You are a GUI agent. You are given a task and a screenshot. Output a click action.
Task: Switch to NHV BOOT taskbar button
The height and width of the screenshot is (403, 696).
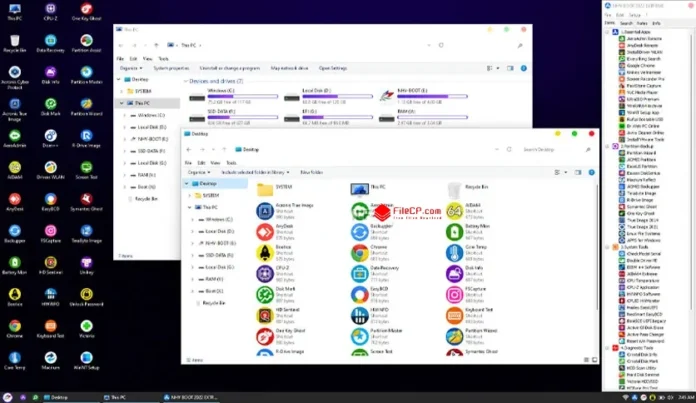click(190, 397)
